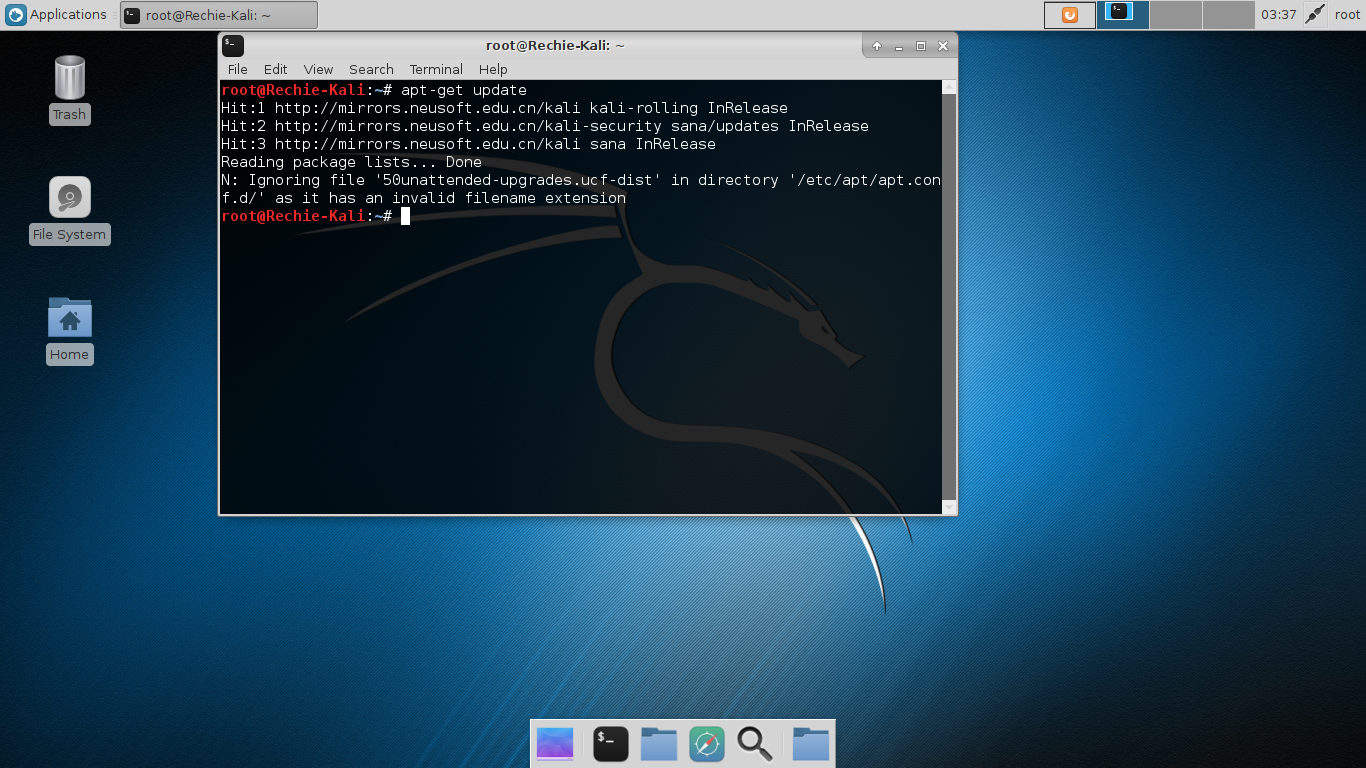Click the 'N: Ignoring file' notice line

click(581, 189)
